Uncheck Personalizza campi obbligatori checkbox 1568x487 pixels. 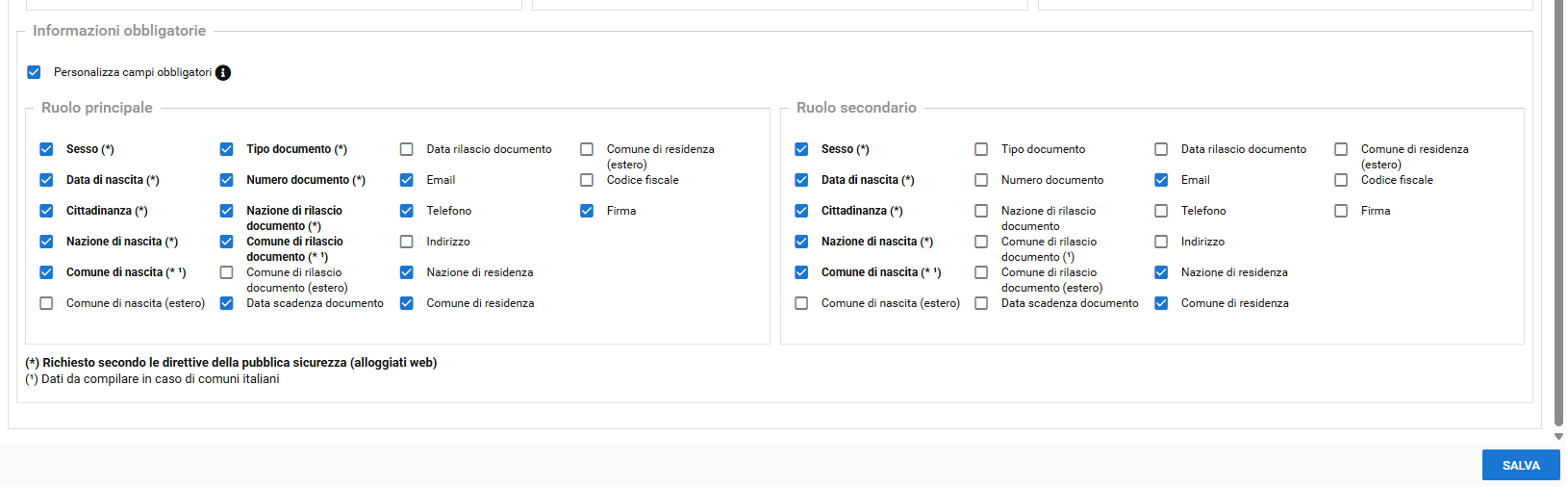tap(34, 72)
